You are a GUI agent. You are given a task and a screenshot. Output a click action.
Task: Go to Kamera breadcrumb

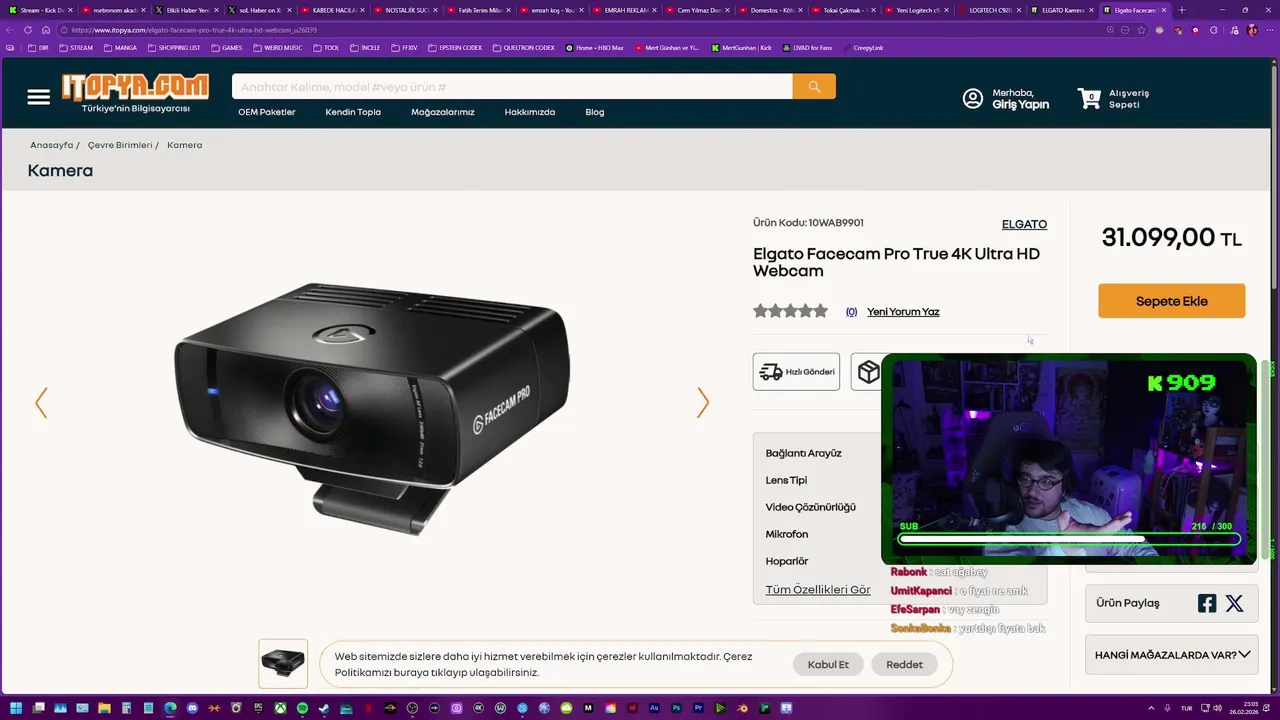click(185, 145)
